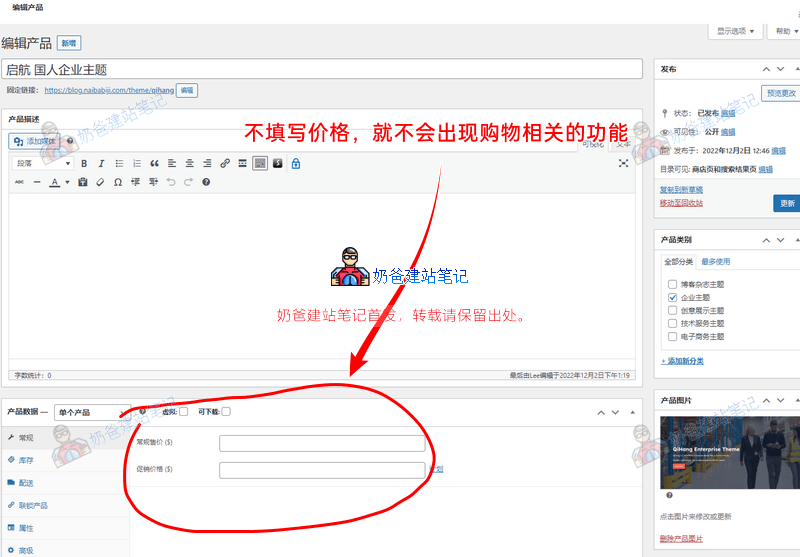Image resolution: width=800 pixels, height=557 pixels.
Task: Insert a horizontal line
Action: click(37, 182)
